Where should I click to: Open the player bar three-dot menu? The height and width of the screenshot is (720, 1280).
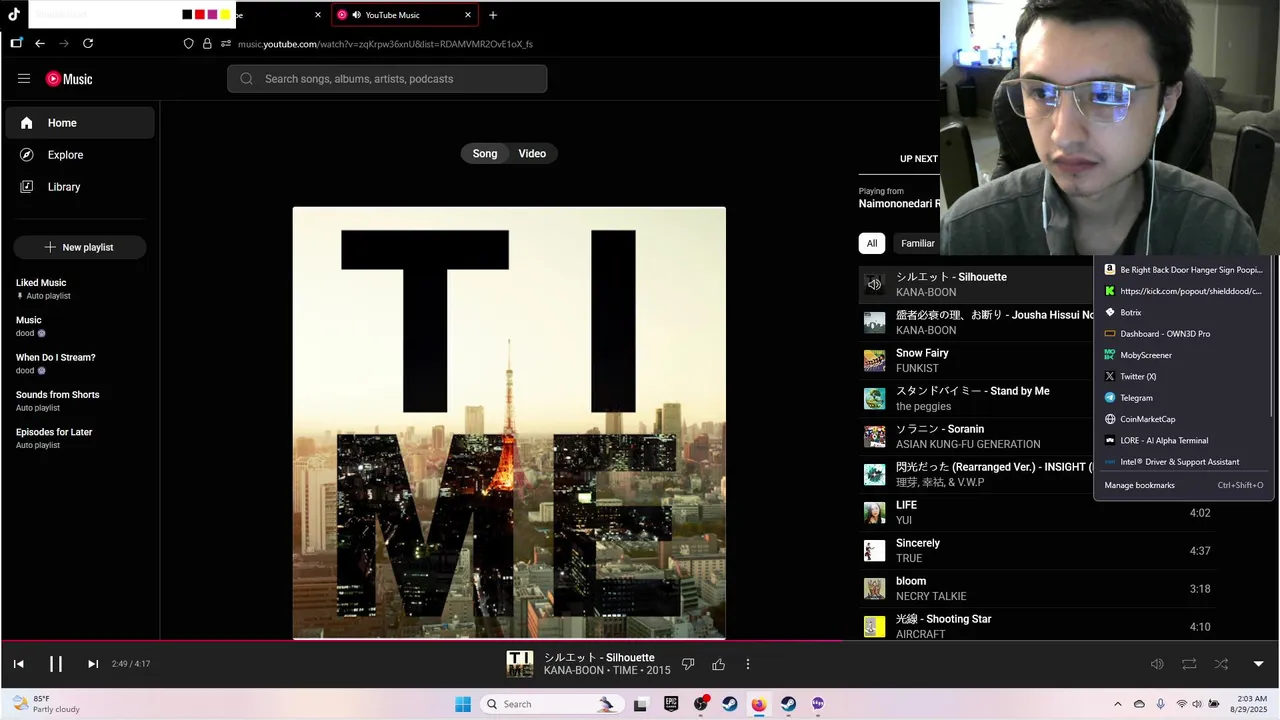click(747, 664)
